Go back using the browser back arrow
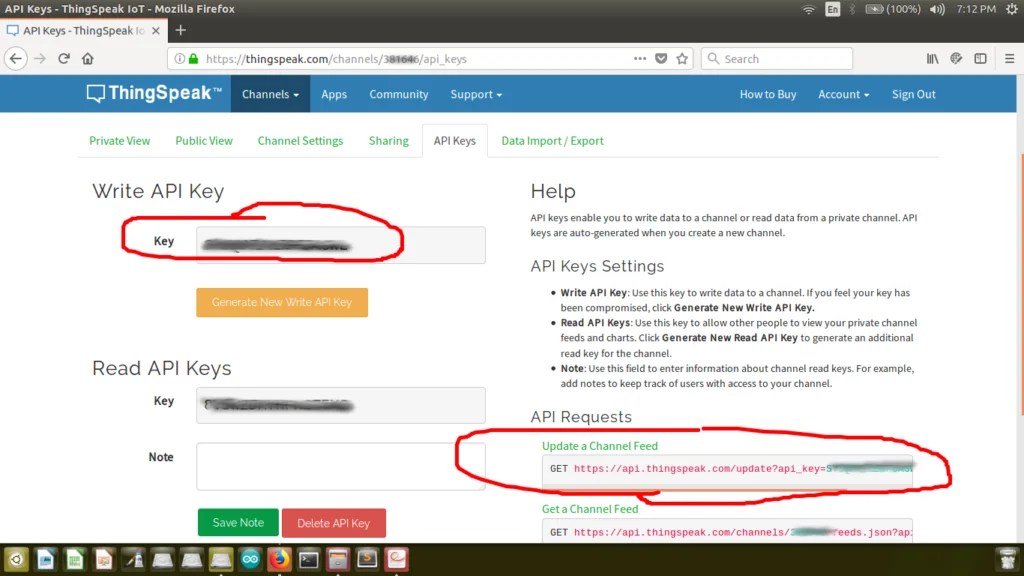This screenshot has width=1024, height=576. click(x=16, y=59)
